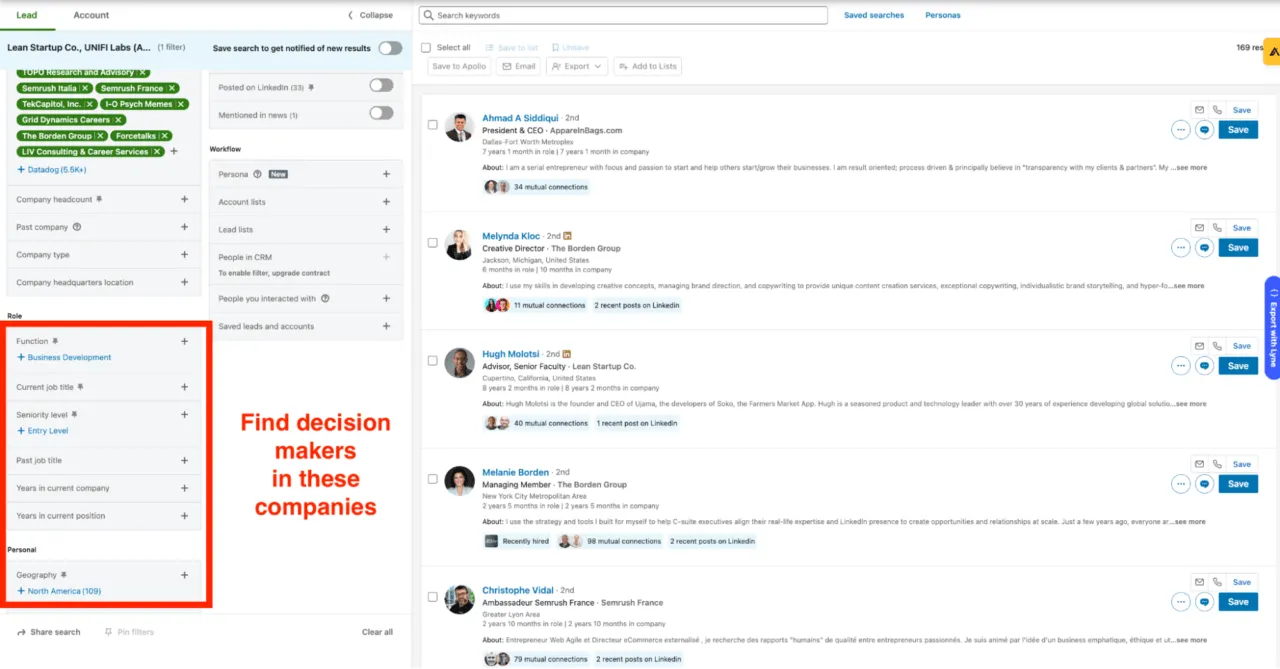Tick the checkbox for Christophe Vidal
The image size is (1280, 669).
pos(433,597)
